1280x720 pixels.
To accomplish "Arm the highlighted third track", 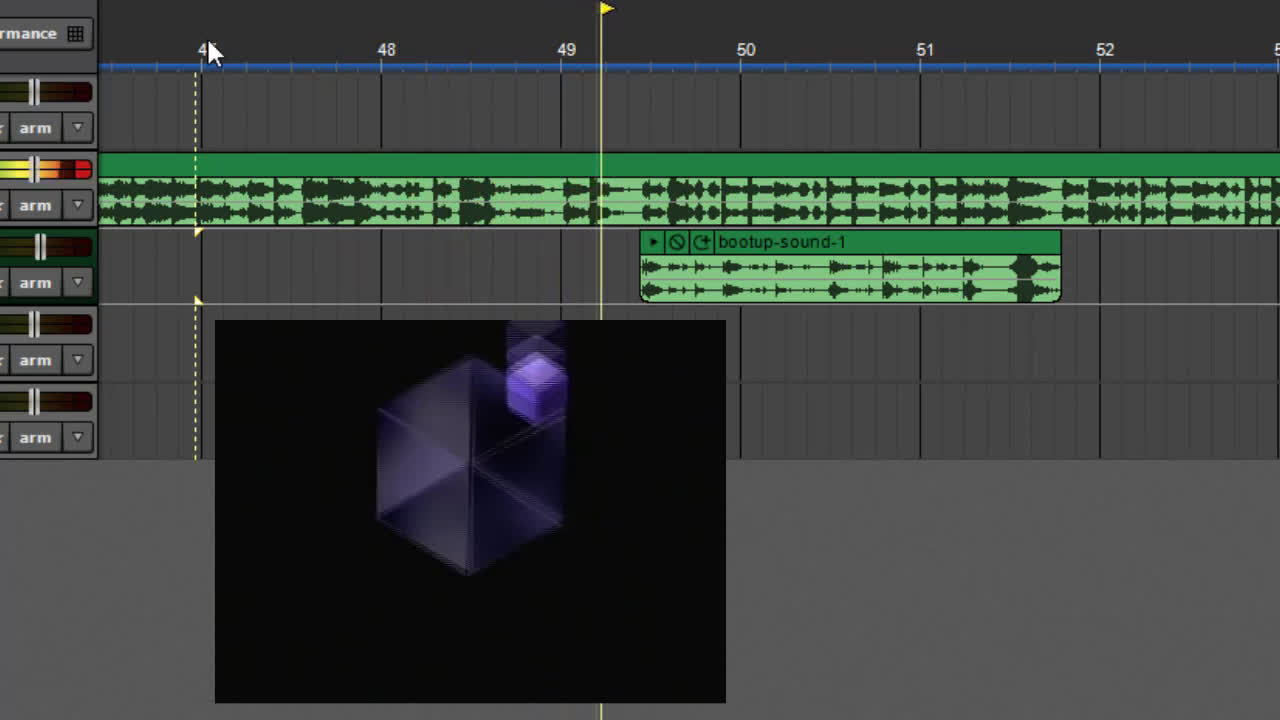I will point(35,283).
